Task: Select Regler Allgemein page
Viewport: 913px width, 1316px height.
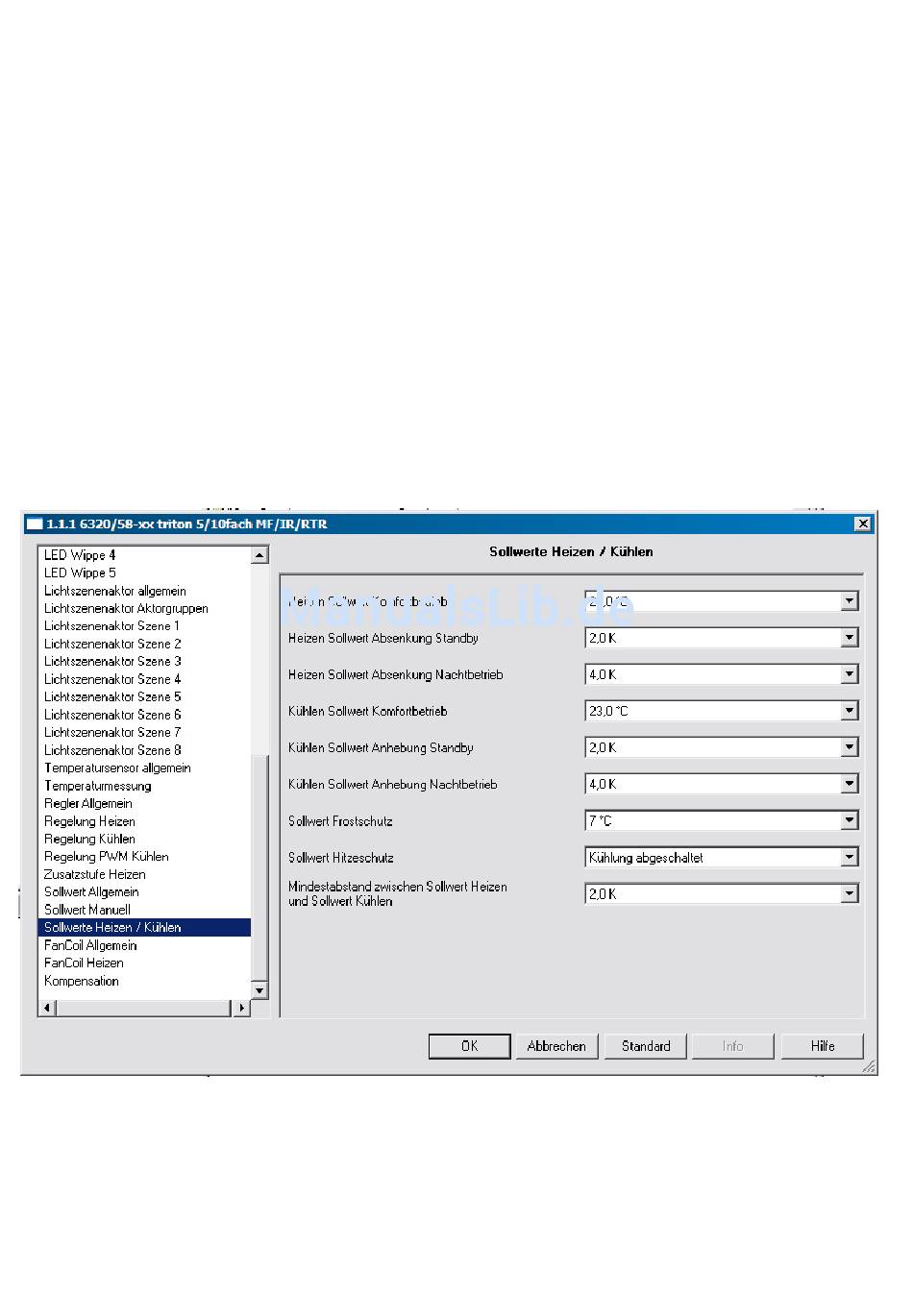Action: tap(88, 803)
